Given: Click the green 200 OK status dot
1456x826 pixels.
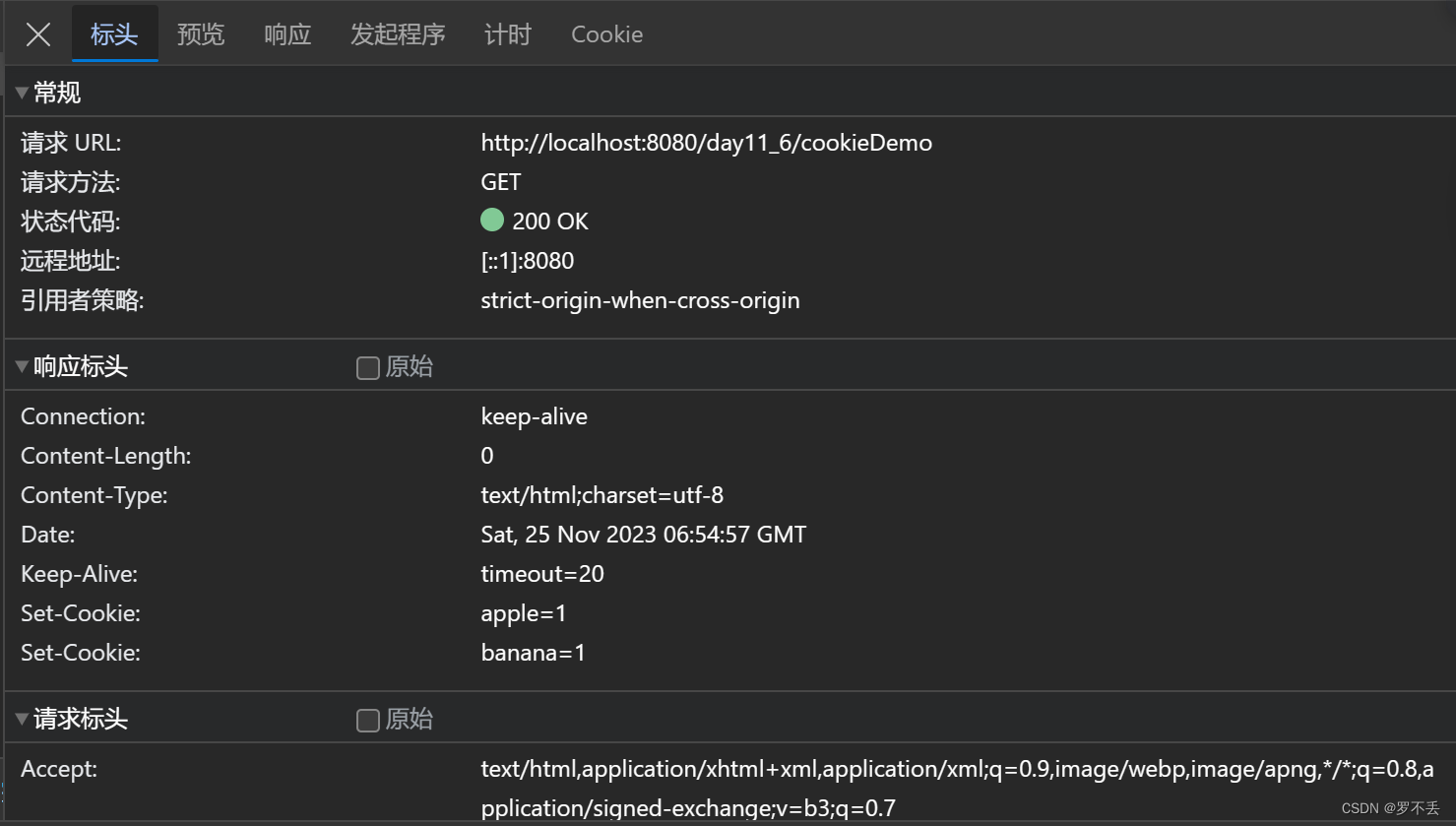Looking at the screenshot, I should (492, 220).
